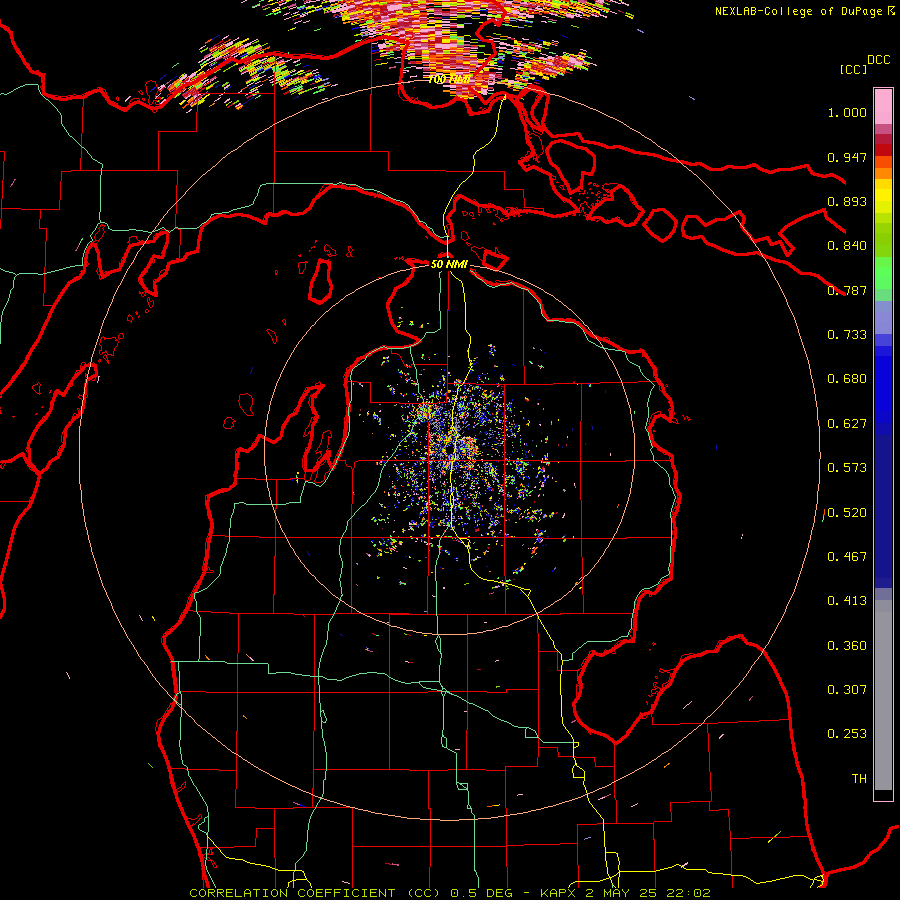
Task: Select the 0.307 scale value
Action: pos(847,690)
